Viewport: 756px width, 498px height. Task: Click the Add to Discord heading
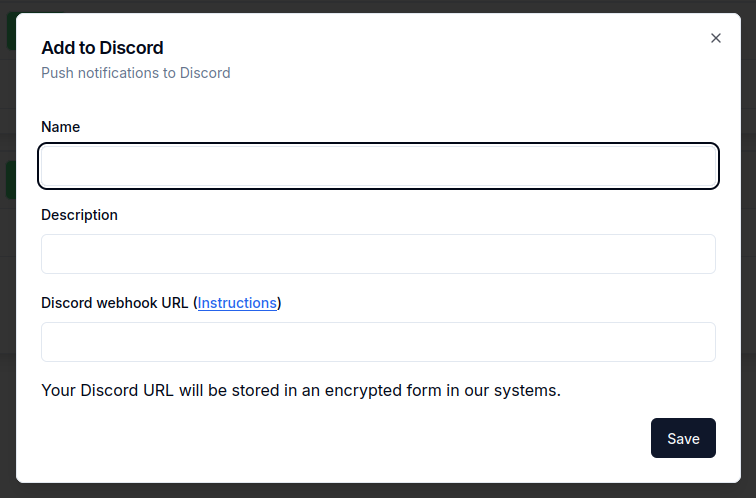tap(102, 47)
